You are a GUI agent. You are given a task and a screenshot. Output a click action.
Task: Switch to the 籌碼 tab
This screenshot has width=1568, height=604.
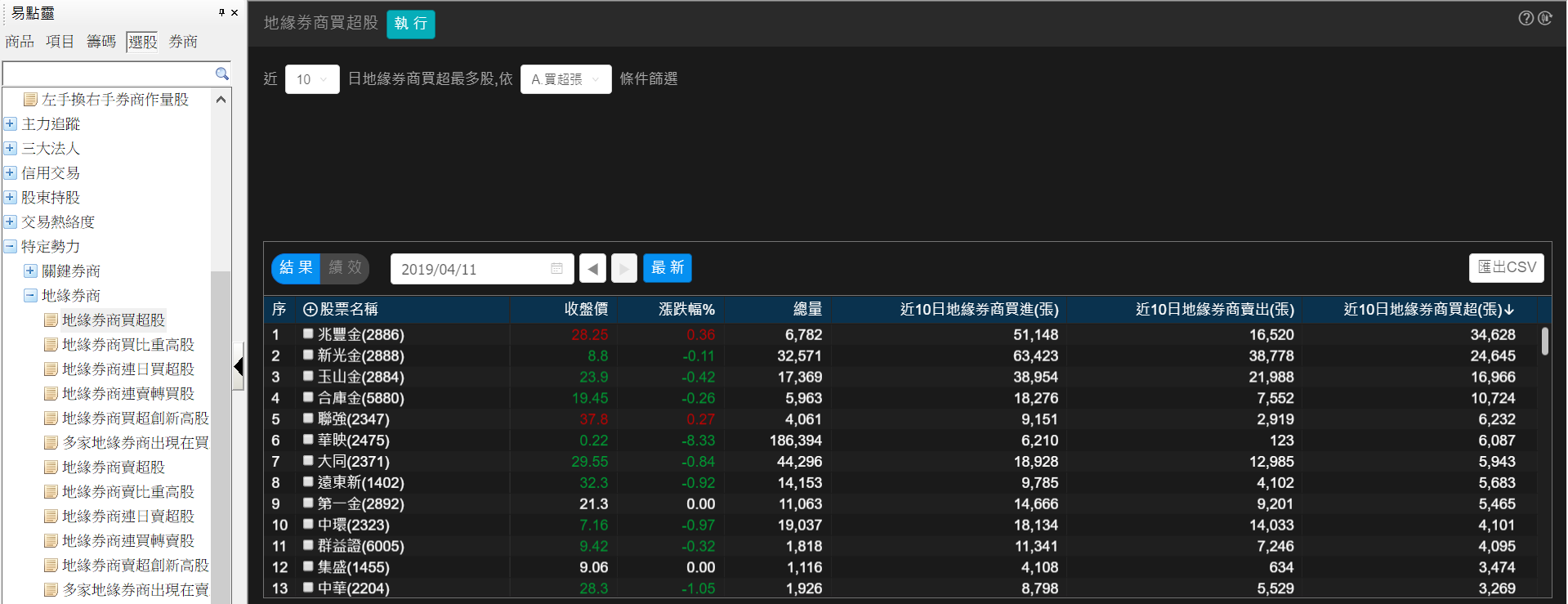pyautogui.click(x=101, y=42)
